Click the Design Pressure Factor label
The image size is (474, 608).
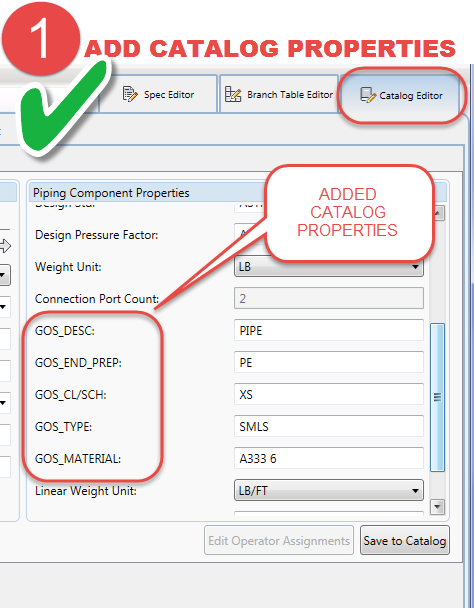point(97,235)
